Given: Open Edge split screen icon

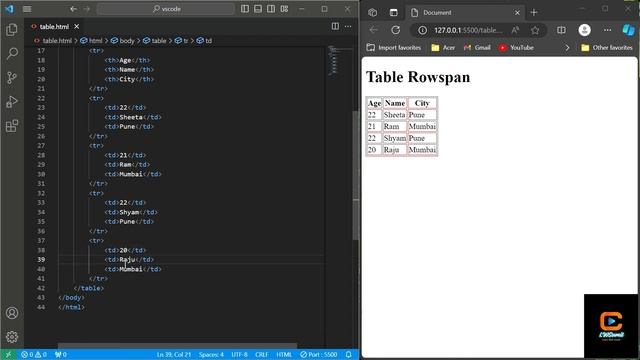Looking at the screenshot, I should [x=562, y=30].
